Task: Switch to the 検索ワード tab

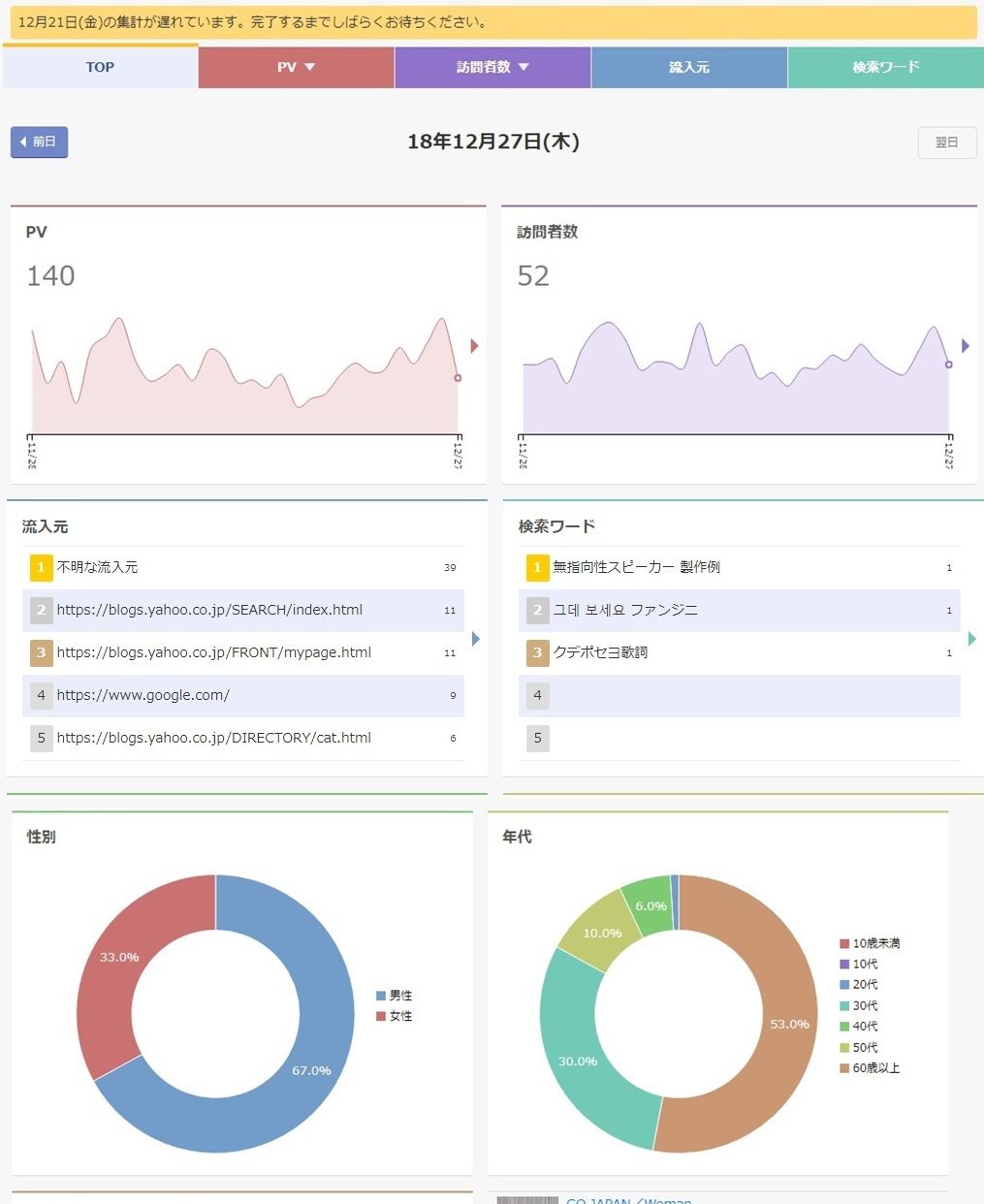Action: coord(886,68)
